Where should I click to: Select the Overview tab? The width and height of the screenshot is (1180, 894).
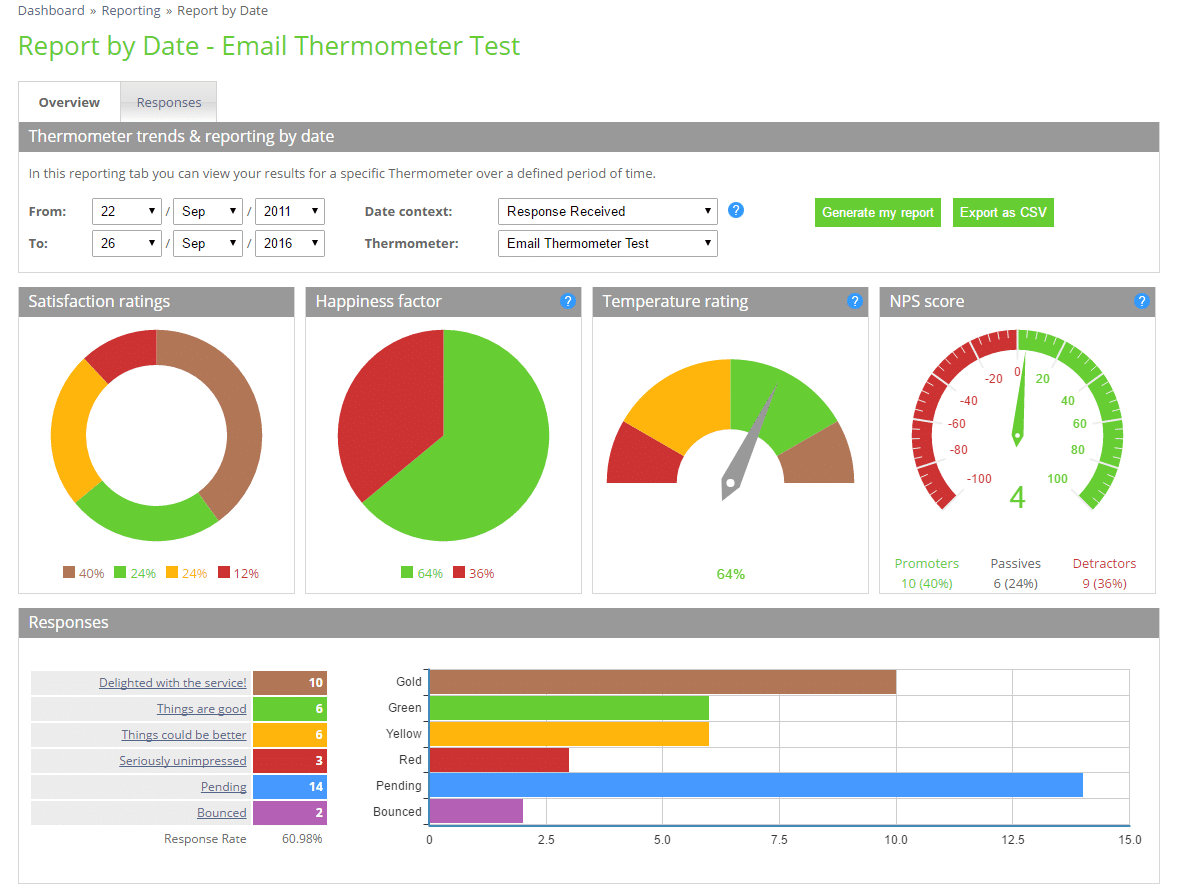click(x=68, y=101)
